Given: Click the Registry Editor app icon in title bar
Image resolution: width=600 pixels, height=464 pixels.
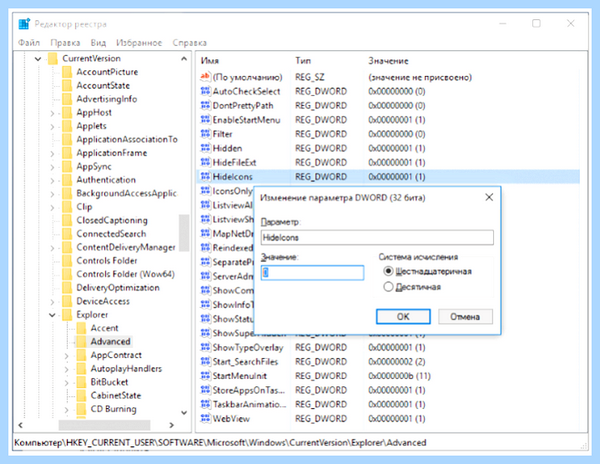Looking at the screenshot, I should pos(24,24).
